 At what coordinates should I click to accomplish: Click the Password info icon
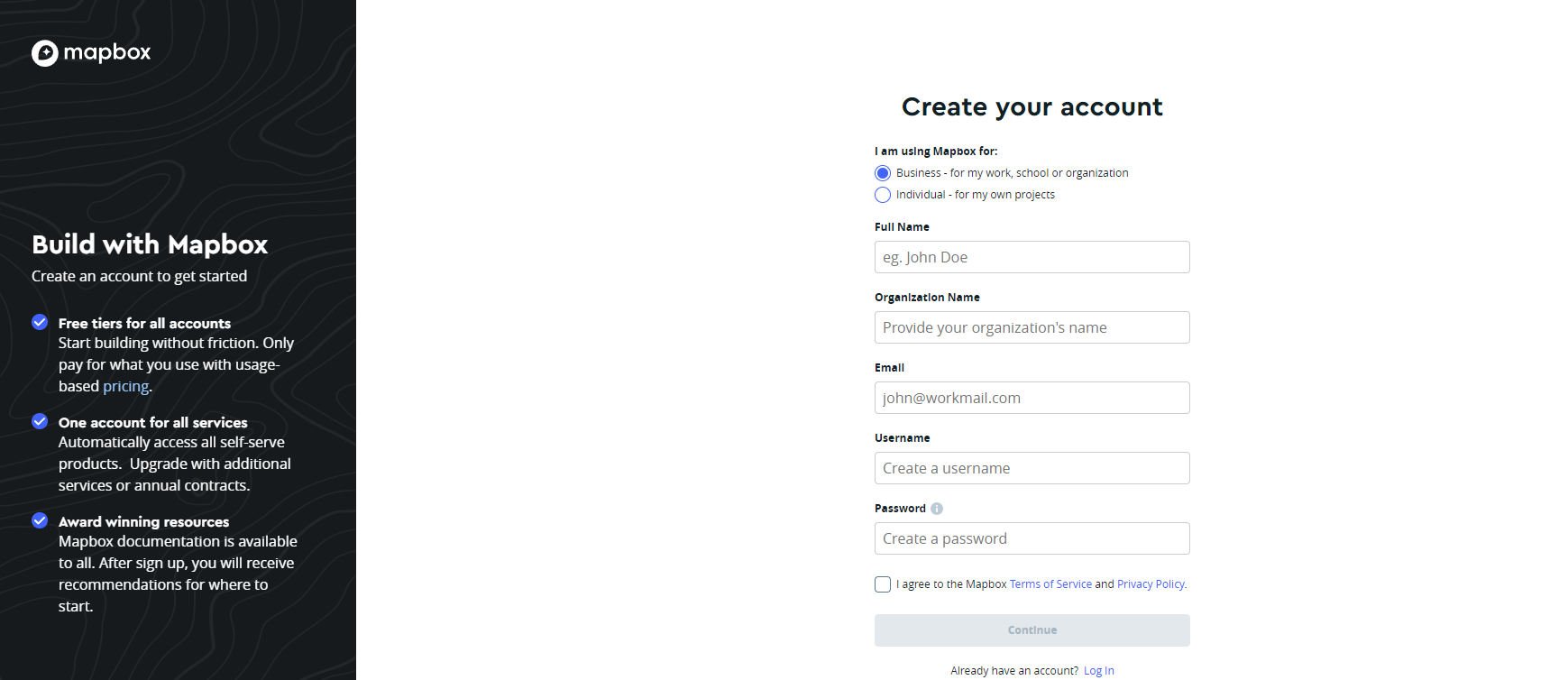(x=937, y=509)
